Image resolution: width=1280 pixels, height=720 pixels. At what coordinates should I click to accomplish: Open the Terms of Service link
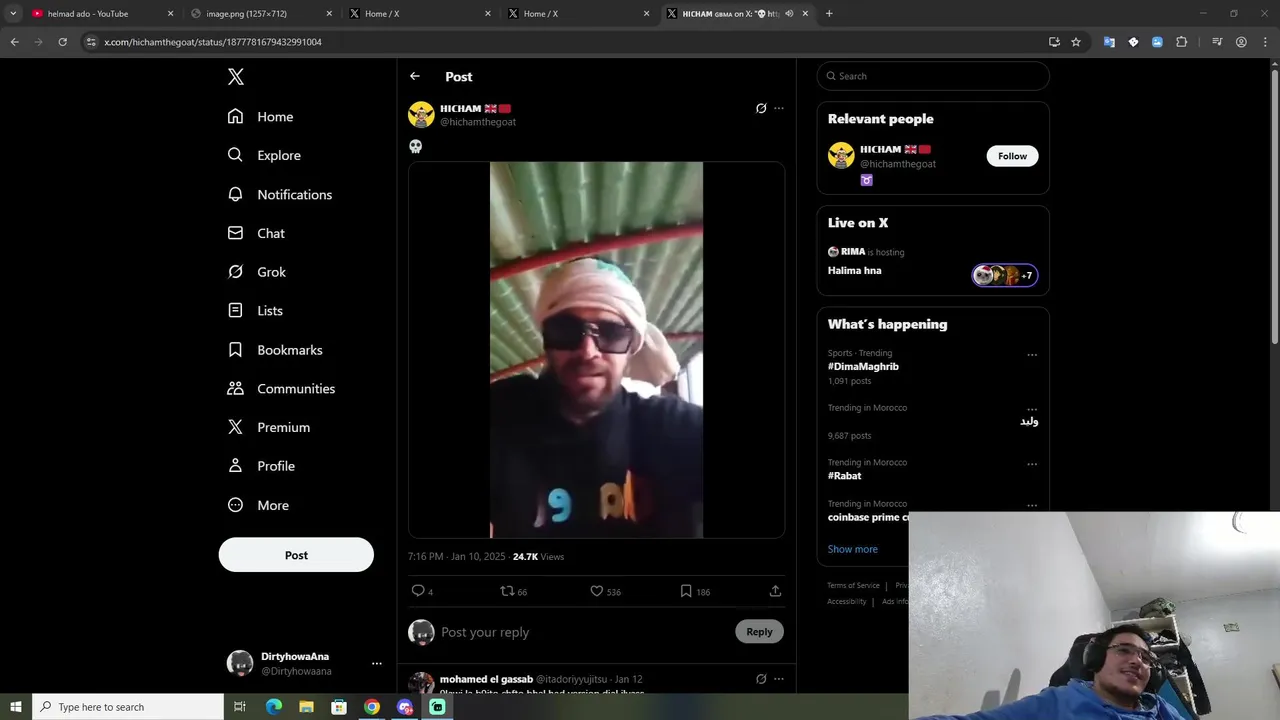point(853,585)
